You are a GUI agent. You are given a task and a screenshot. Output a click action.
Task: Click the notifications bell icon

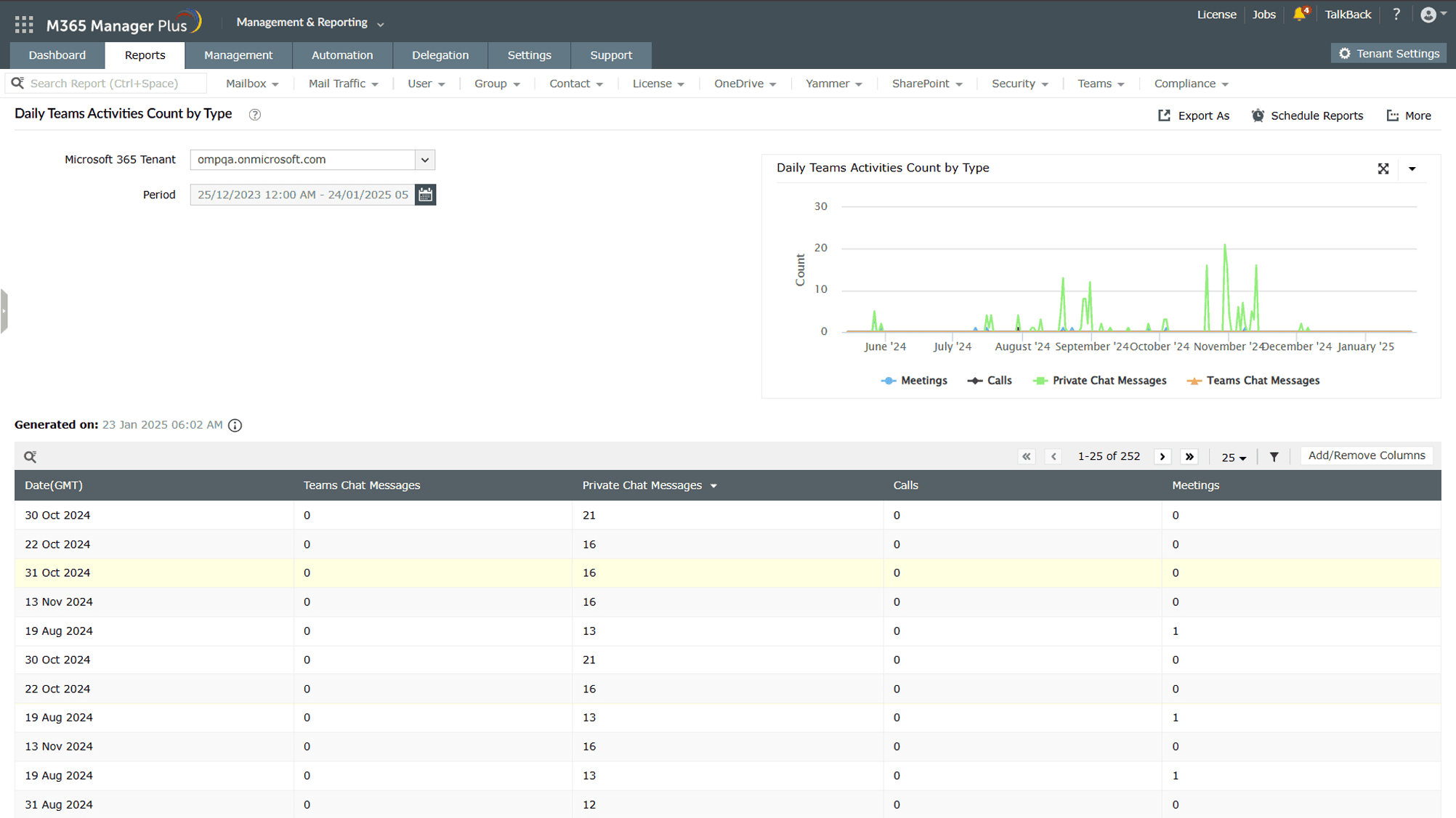point(1299,15)
